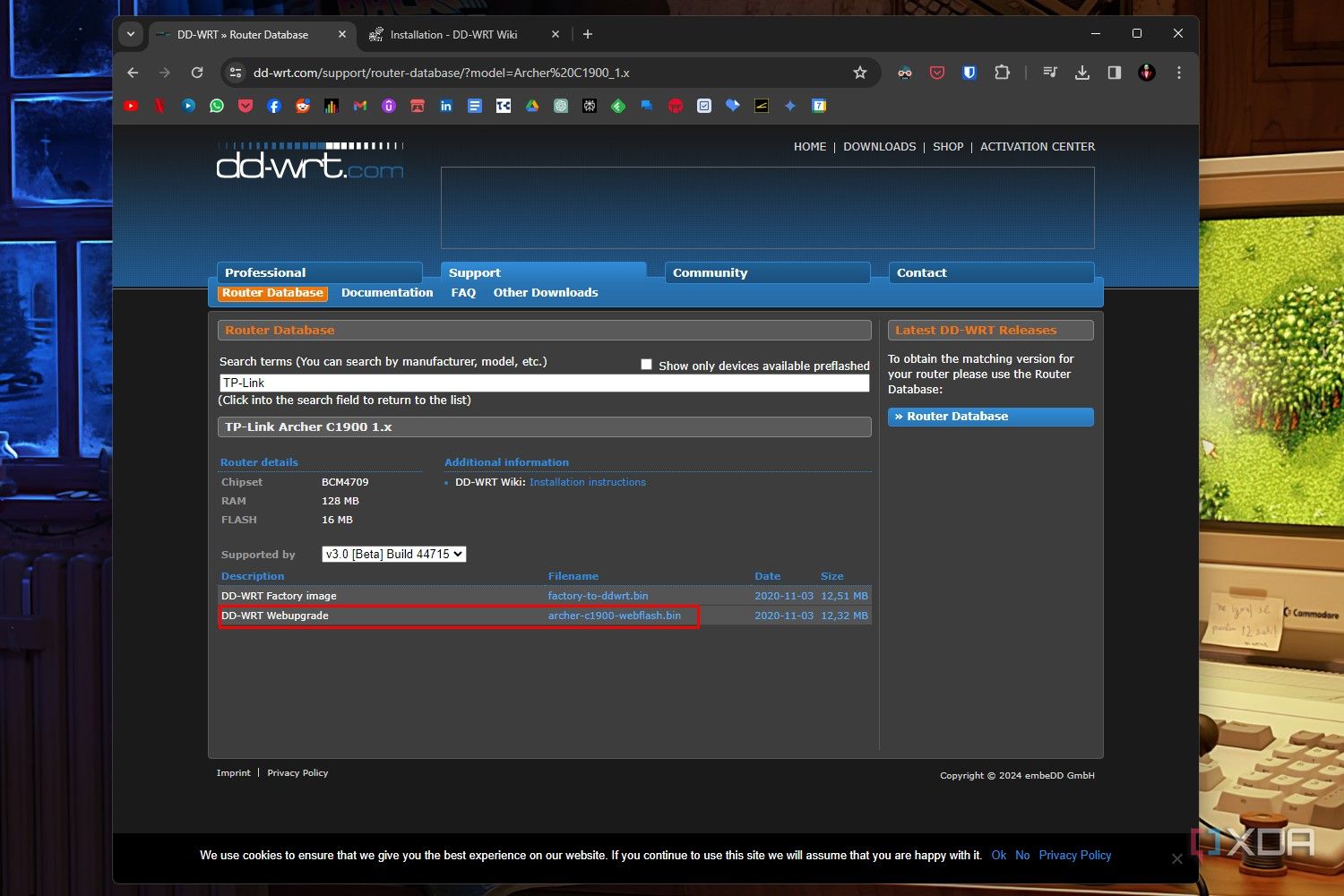Image resolution: width=1344 pixels, height=896 pixels.
Task: Enable Show only devices available preflashed
Action: tap(646, 365)
